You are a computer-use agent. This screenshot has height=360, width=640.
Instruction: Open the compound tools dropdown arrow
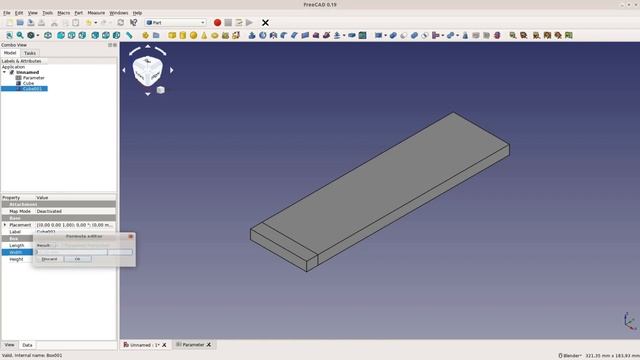(x=385, y=36)
